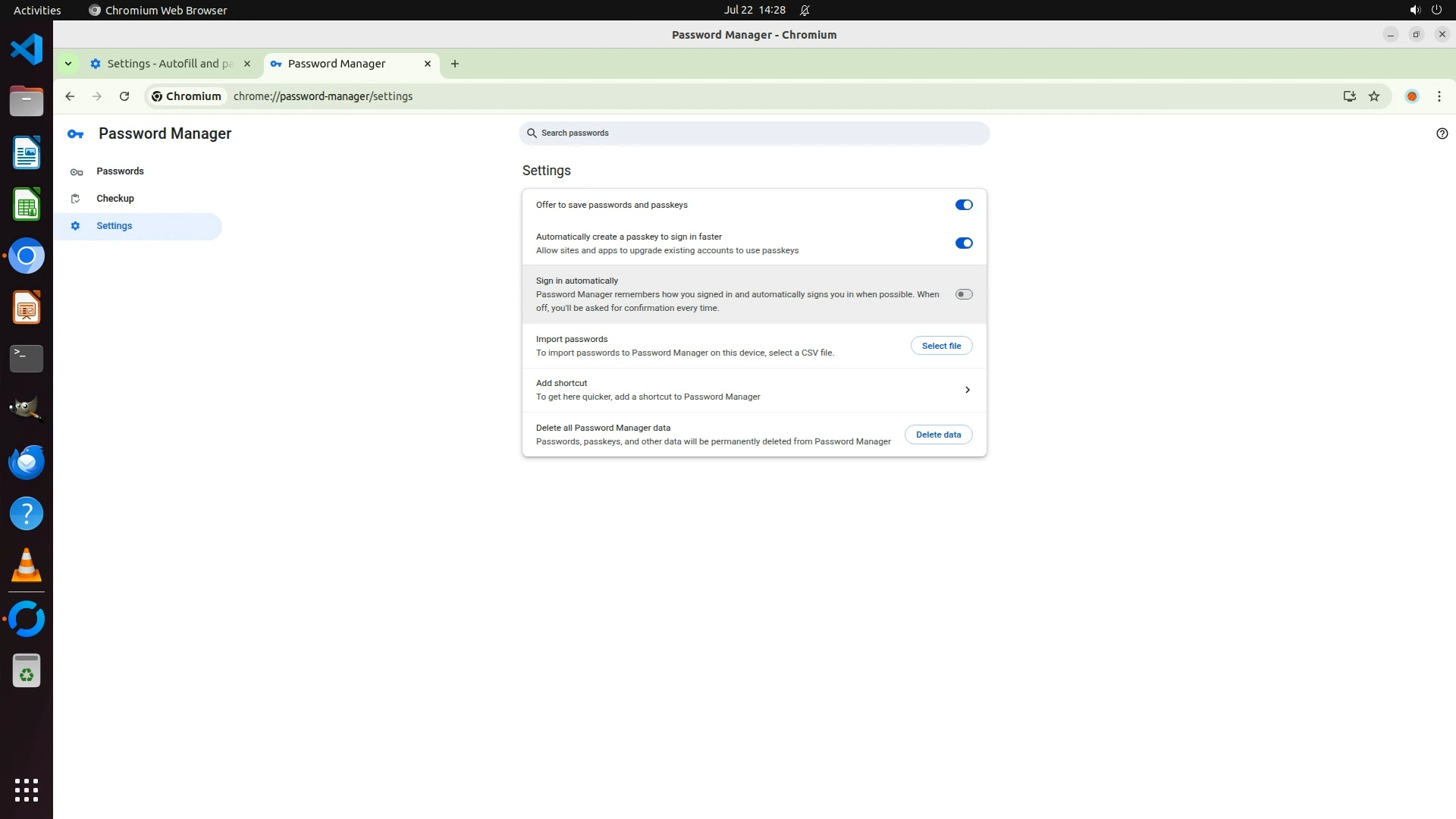Screen dimensions: 1456x819
Task: Open the help question mark icon
Action: (1442, 133)
